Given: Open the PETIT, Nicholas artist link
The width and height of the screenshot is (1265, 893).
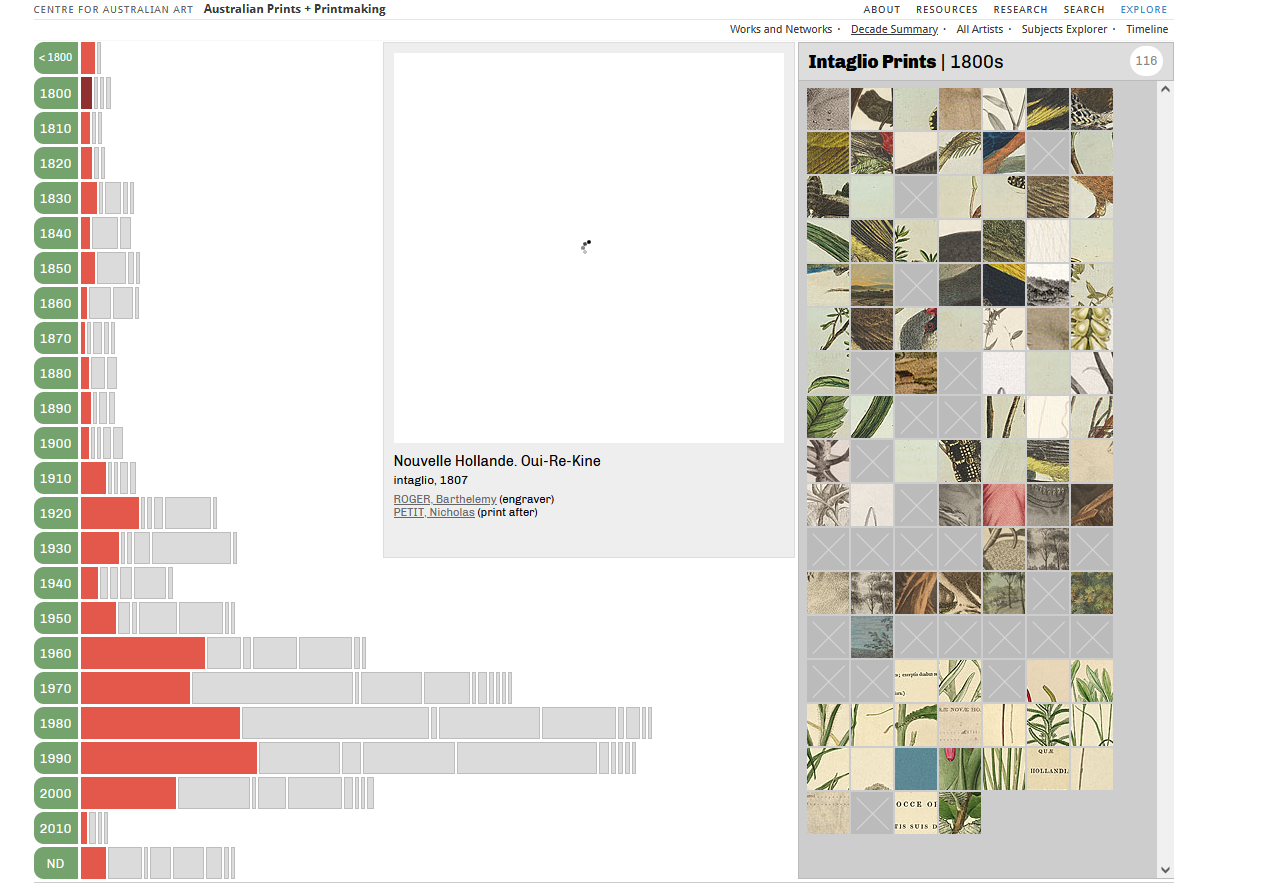Looking at the screenshot, I should pos(434,513).
